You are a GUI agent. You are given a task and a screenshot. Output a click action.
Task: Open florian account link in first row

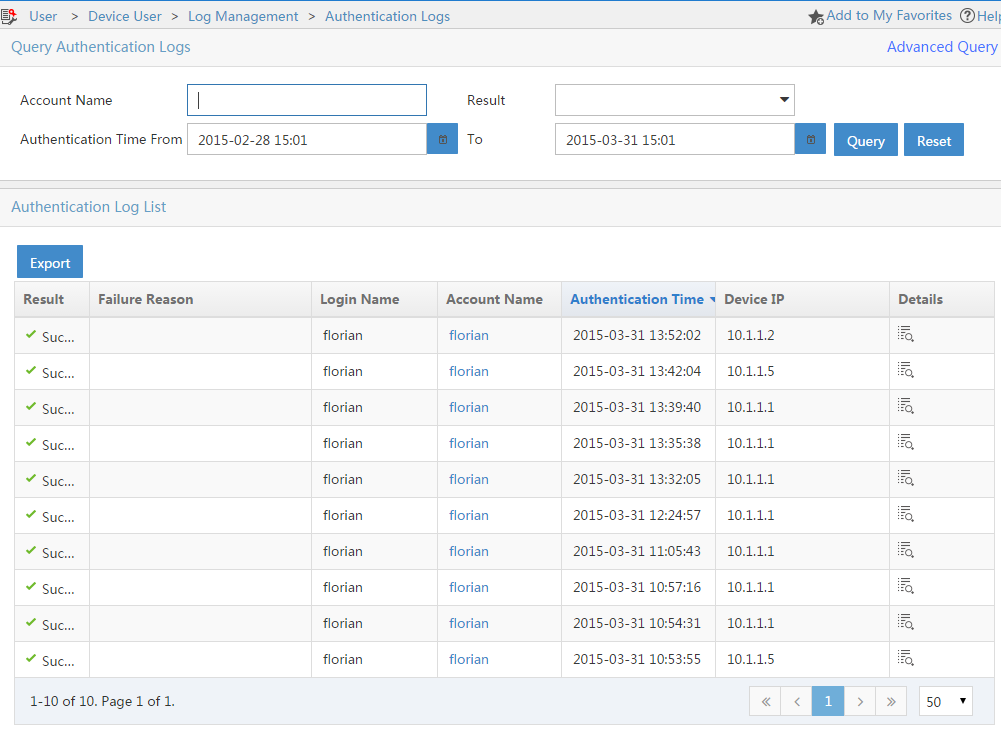(x=469, y=335)
